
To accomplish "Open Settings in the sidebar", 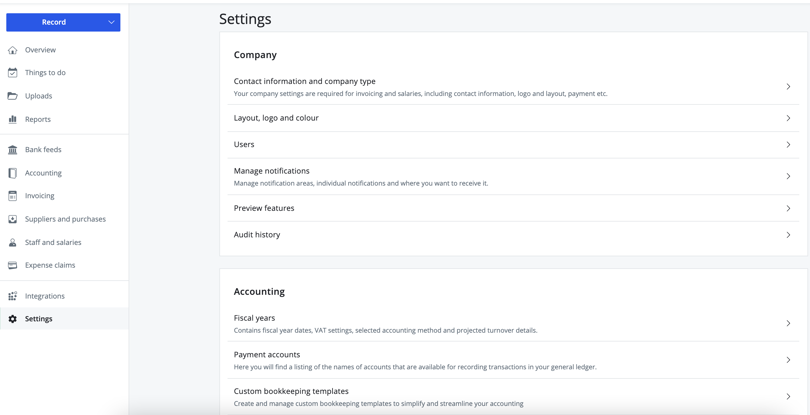I will (39, 319).
